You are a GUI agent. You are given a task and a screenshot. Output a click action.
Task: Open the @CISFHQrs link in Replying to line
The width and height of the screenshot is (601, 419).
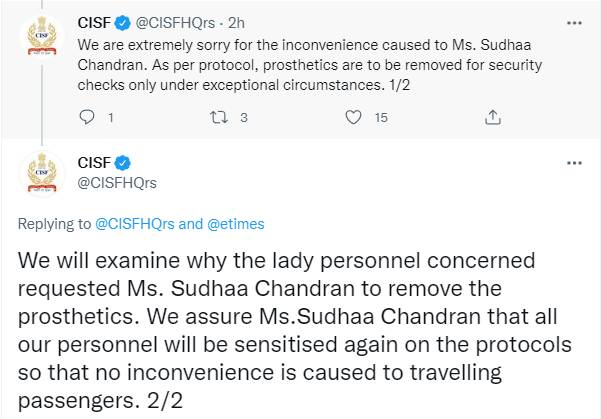coord(135,224)
